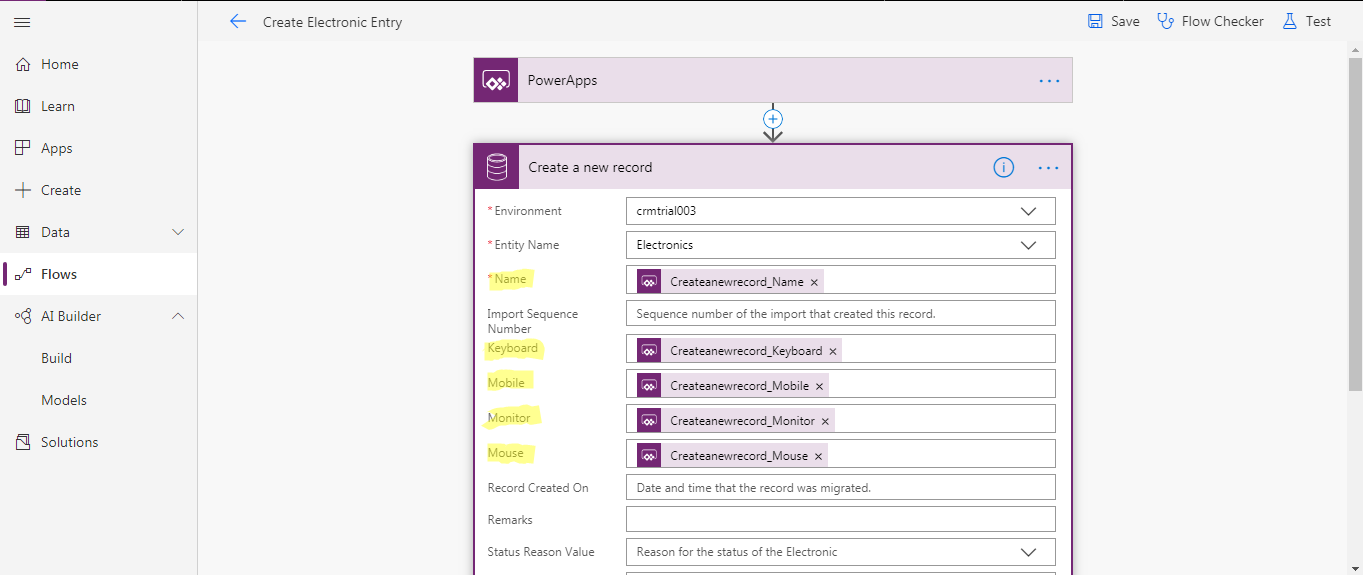Remove the Createanewrecord_Mouse token

pos(818,456)
